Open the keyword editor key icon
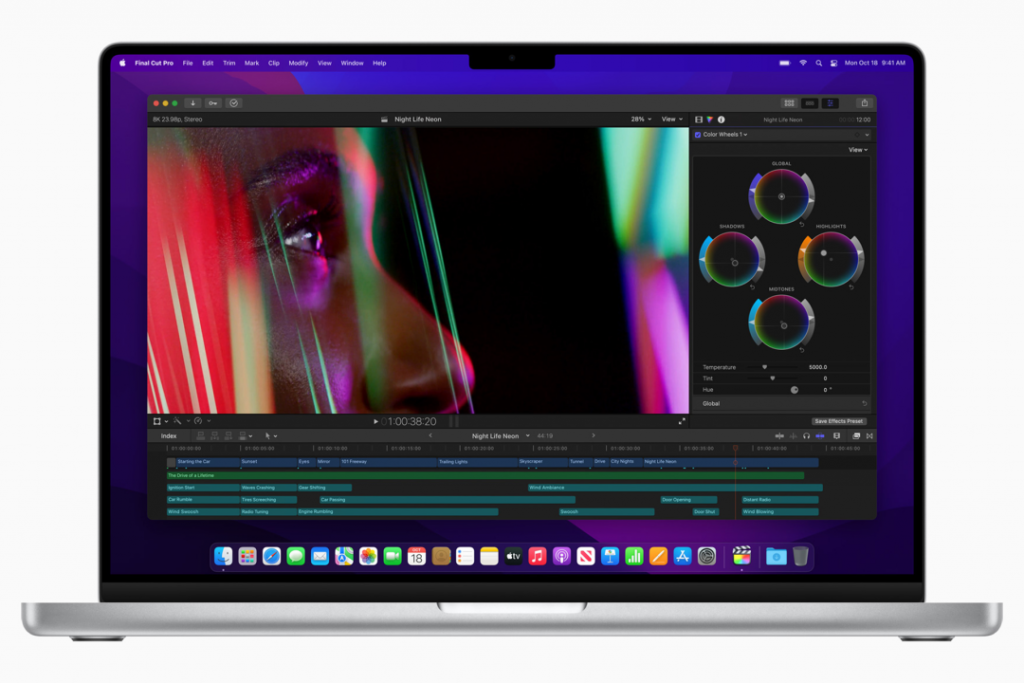 [213, 103]
